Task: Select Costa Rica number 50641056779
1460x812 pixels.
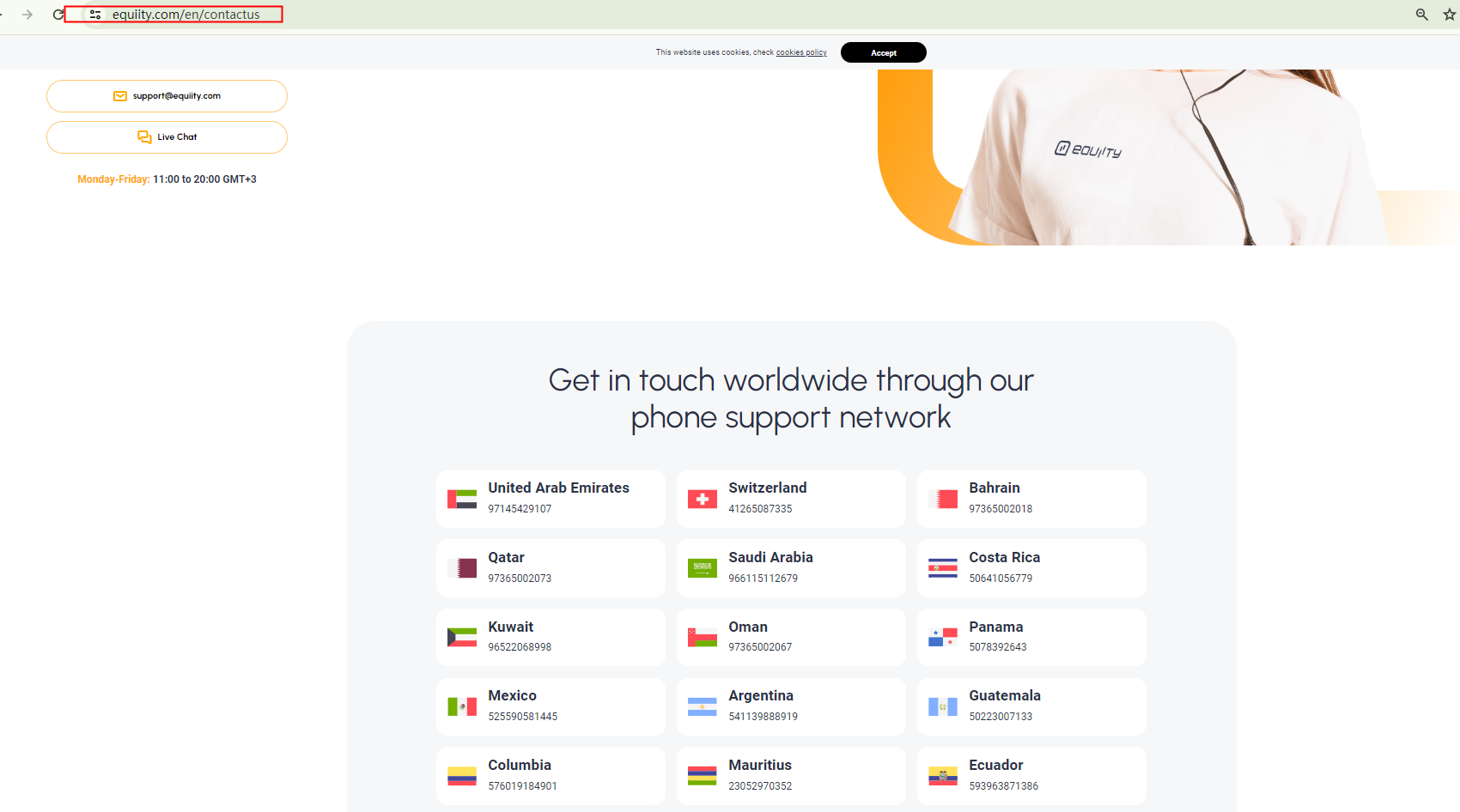Action: pos(1001,579)
